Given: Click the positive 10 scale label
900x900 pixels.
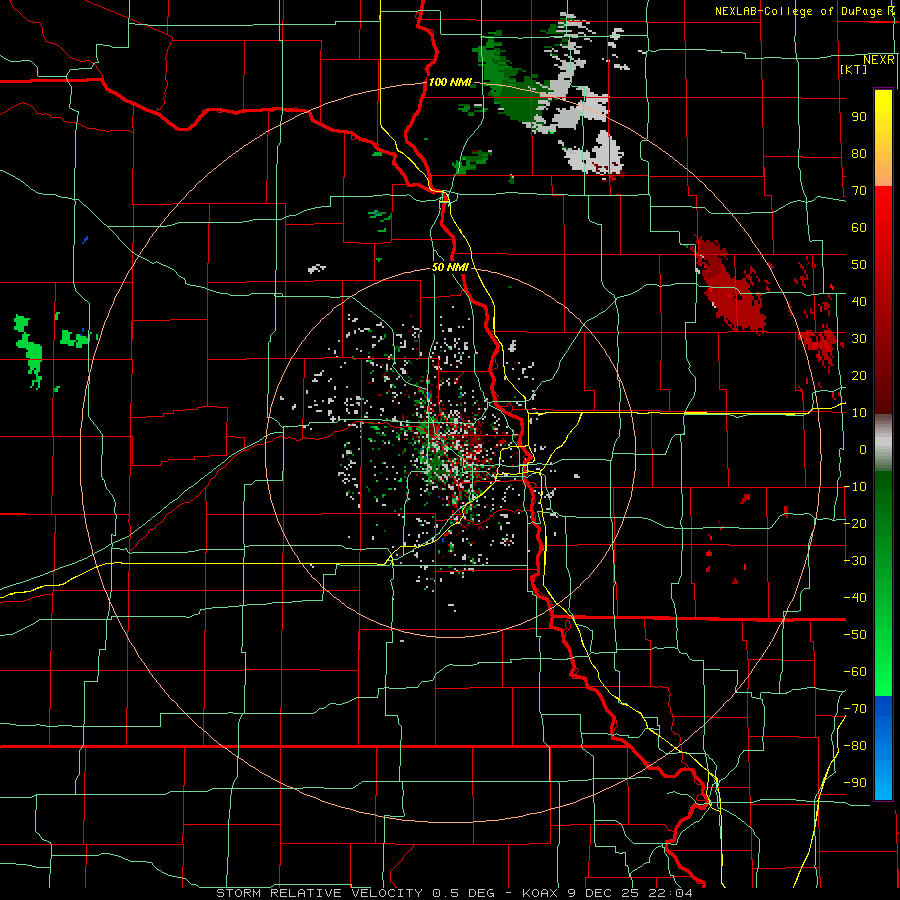Looking at the screenshot, I should [859, 413].
